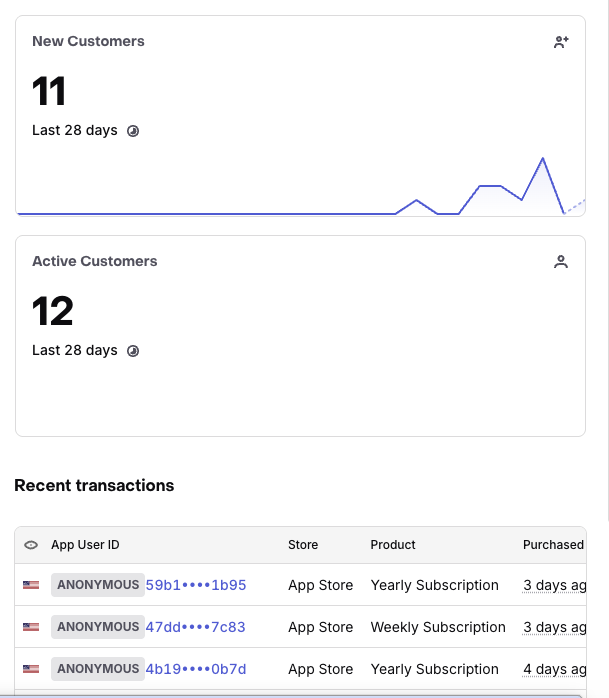The width and height of the screenshot is (609, 698).
Task: Click 'App Store' in the 4b19••••0b7d row
Action: [321, 669]
